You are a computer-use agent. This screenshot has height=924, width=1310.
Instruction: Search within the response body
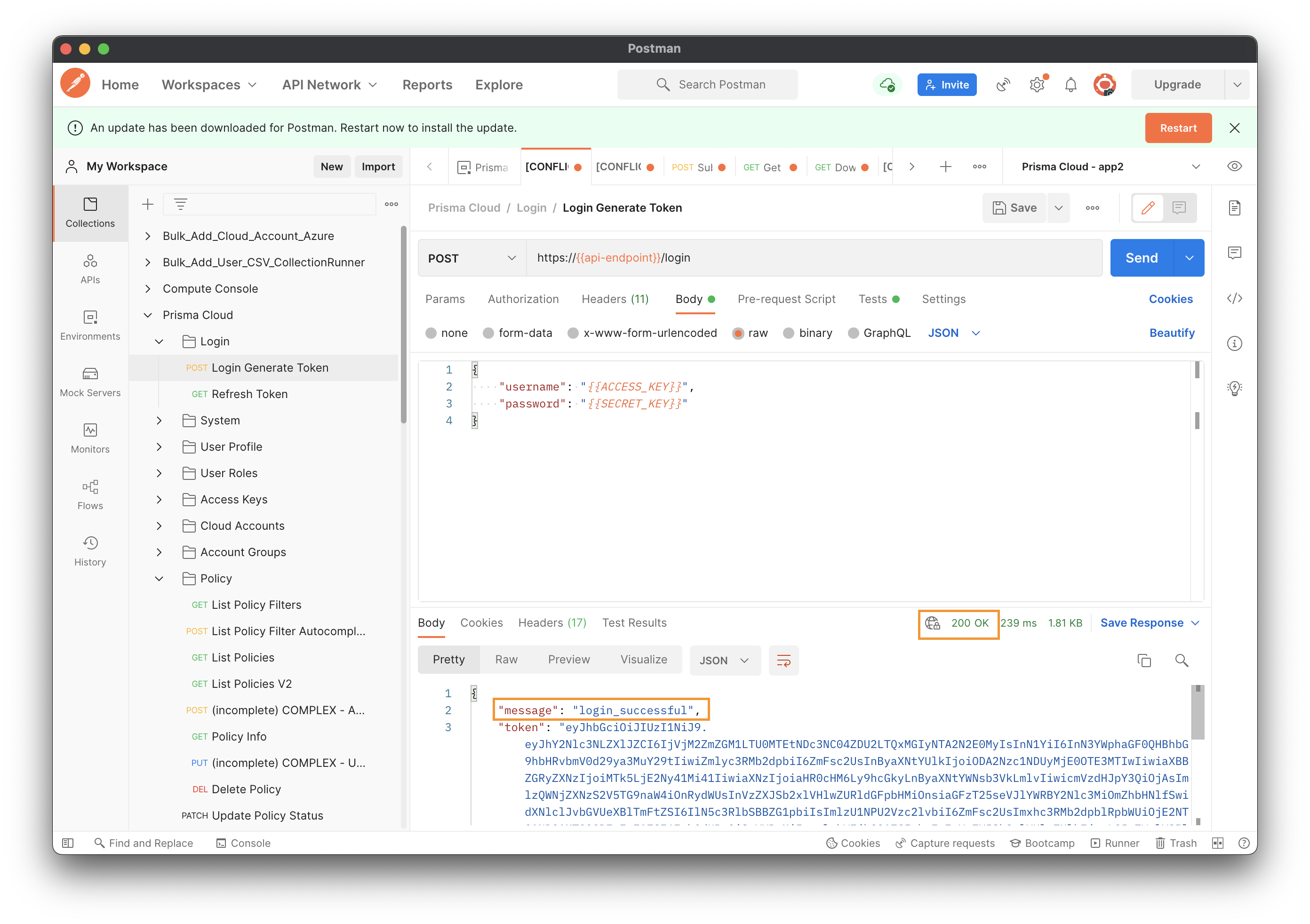click(1182, 661)
